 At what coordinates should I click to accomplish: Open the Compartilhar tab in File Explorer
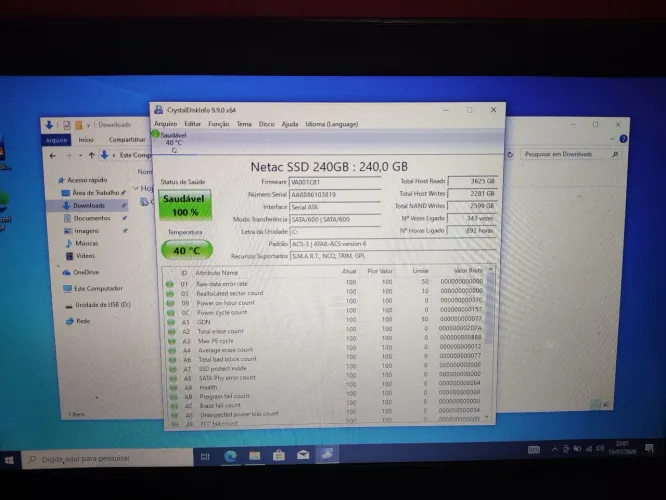(127, 139)
